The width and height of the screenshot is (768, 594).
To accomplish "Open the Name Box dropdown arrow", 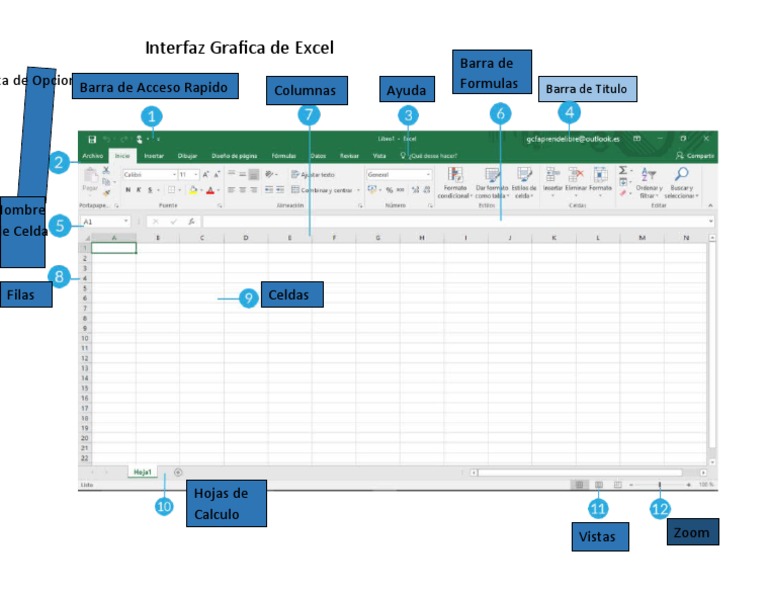I will tap(126, 221).
